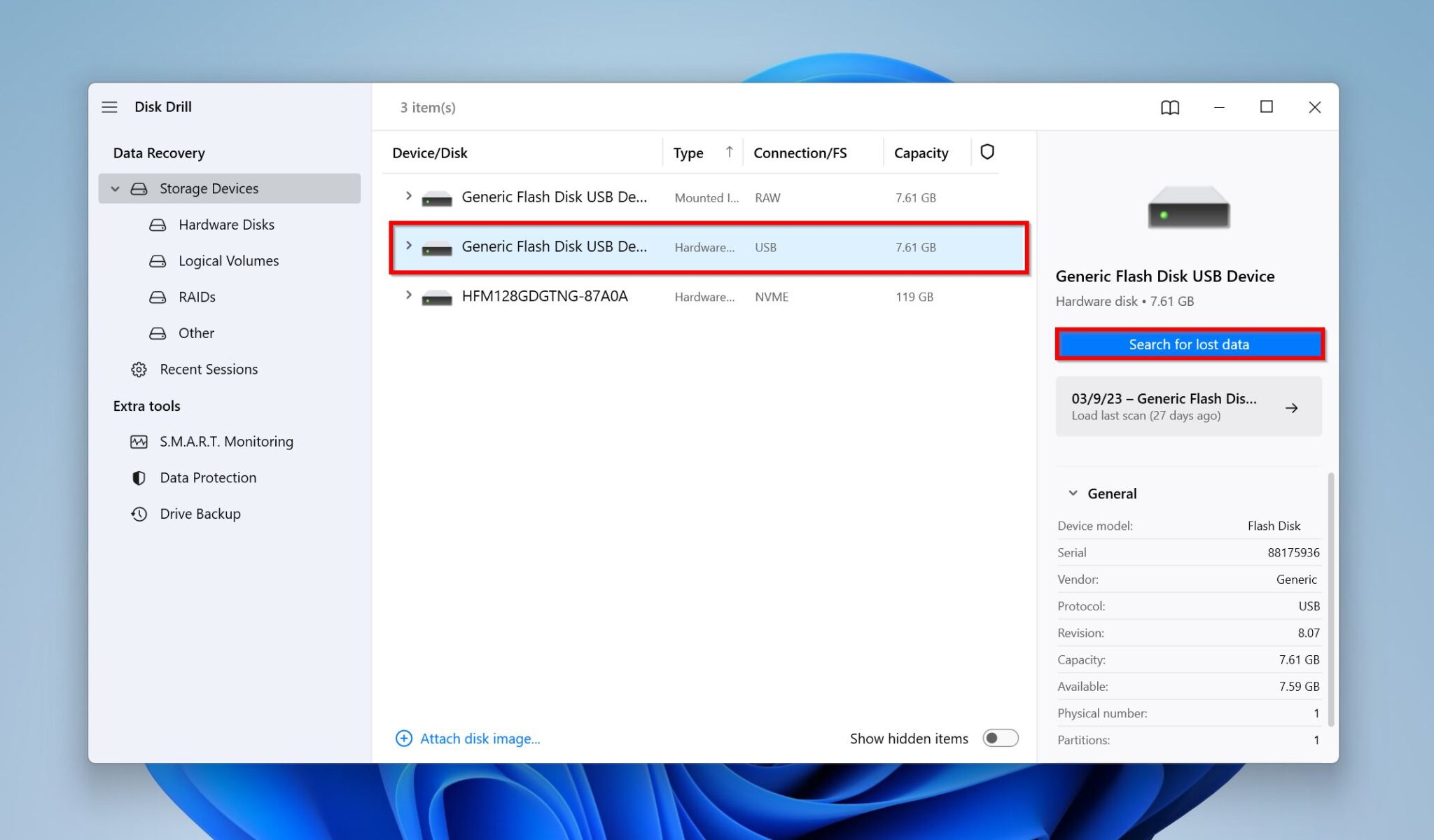Viewport: 1434px width, 840px height.
Task: Collapse the General section in details panel
Action: coord(1072,493)
